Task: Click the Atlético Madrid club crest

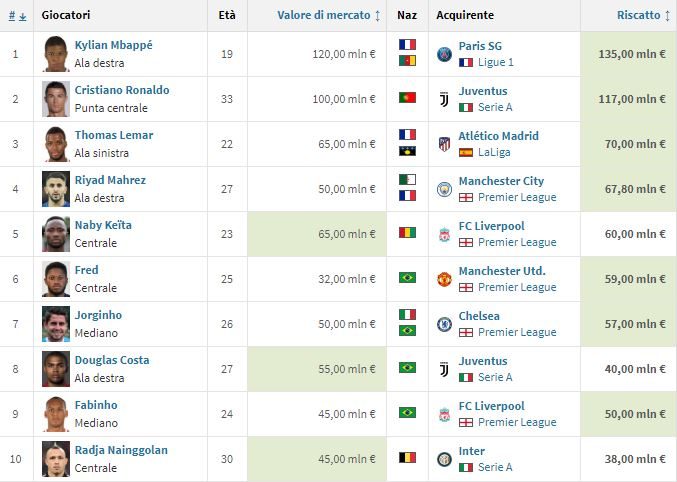Action: coord(444,144)
